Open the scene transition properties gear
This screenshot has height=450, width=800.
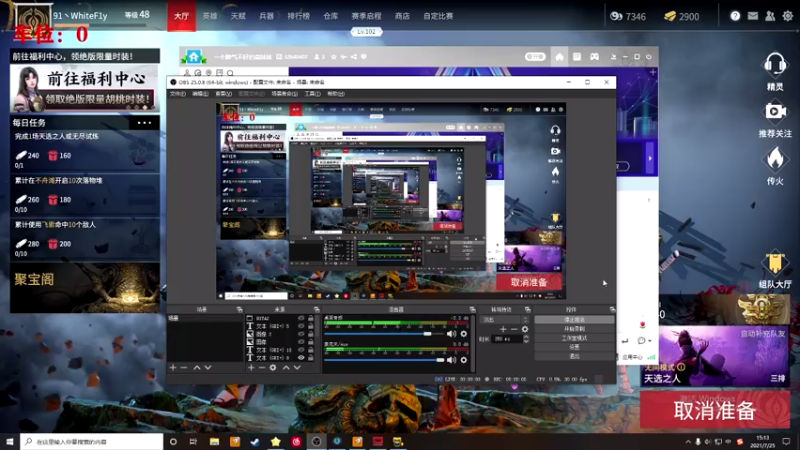coord(524,329)
